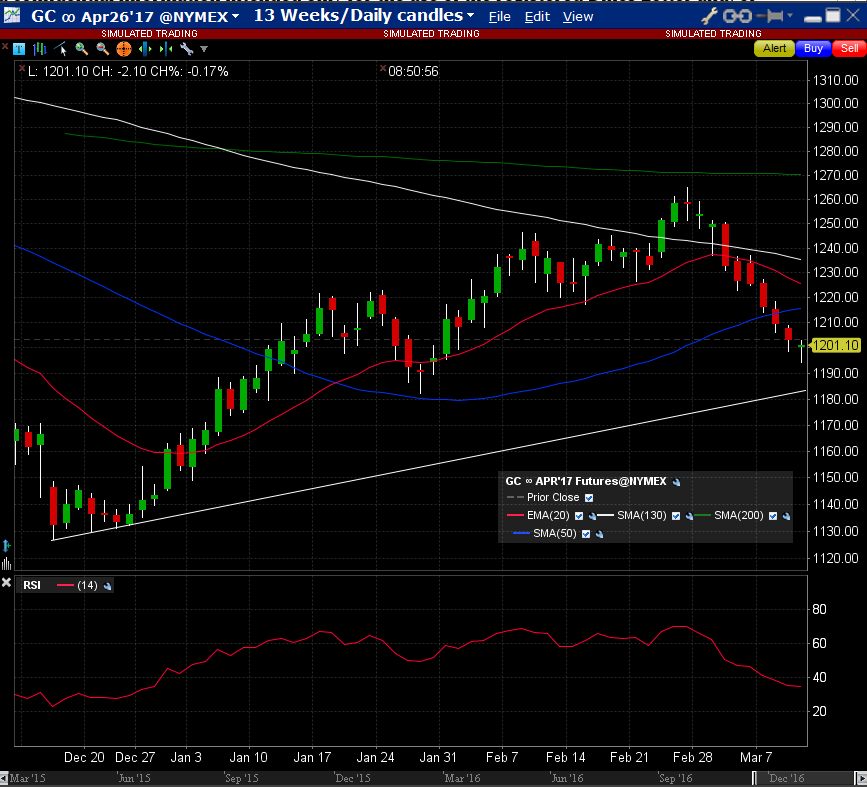The width and height of the screenshot is (867, 787).
Task: Uncheck the Prior Close checkbox
Action: (x=588, y=498)
